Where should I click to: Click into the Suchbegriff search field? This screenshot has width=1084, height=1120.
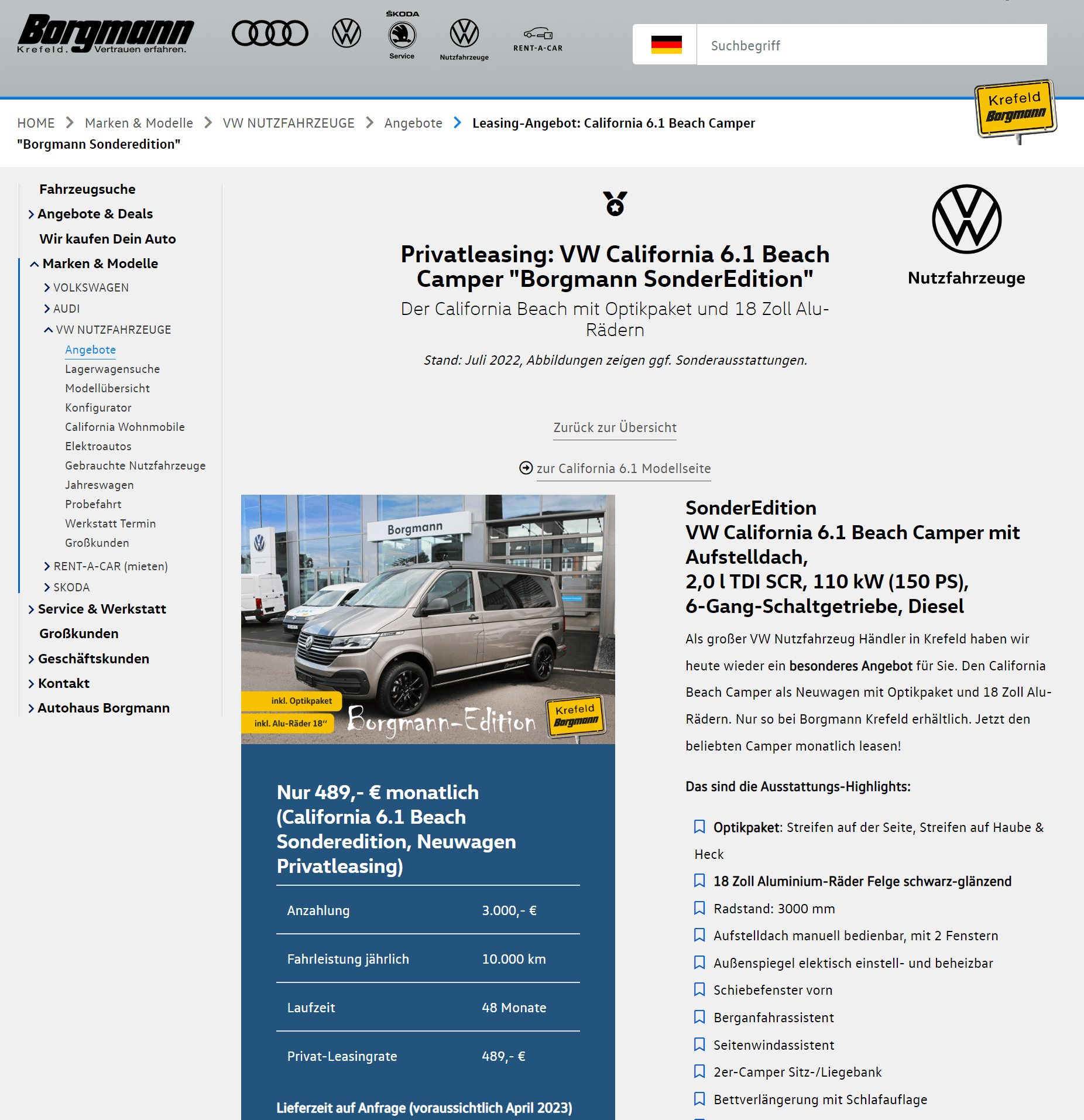(x=872, y=44)
